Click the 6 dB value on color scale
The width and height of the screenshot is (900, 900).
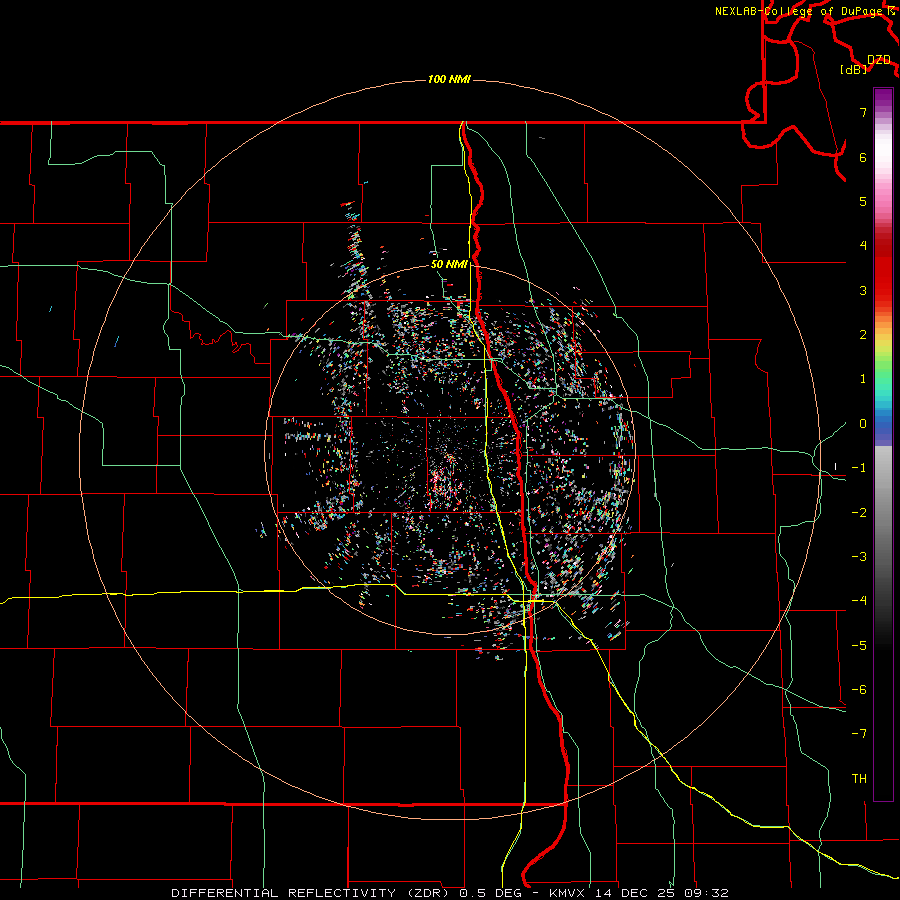[x=863, y=157]
